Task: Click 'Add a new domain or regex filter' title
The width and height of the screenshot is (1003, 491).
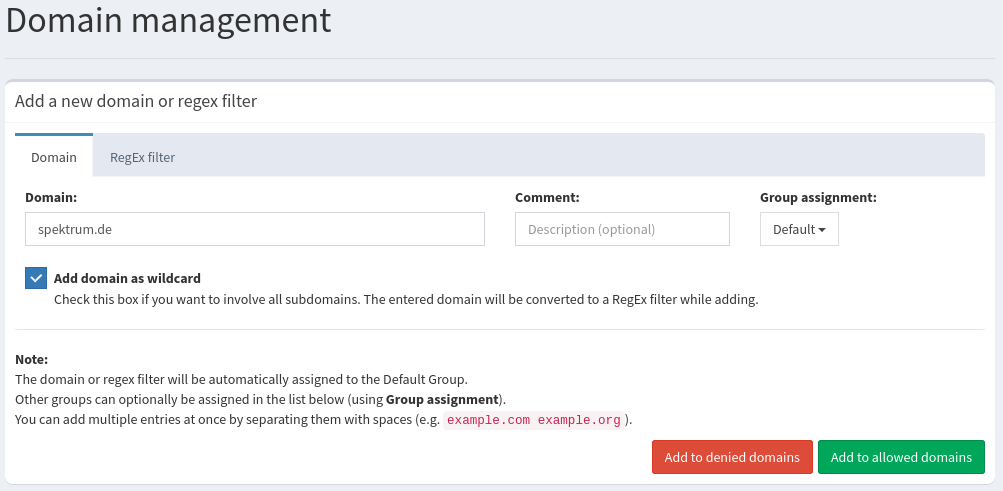Action: tap(136, 101)
